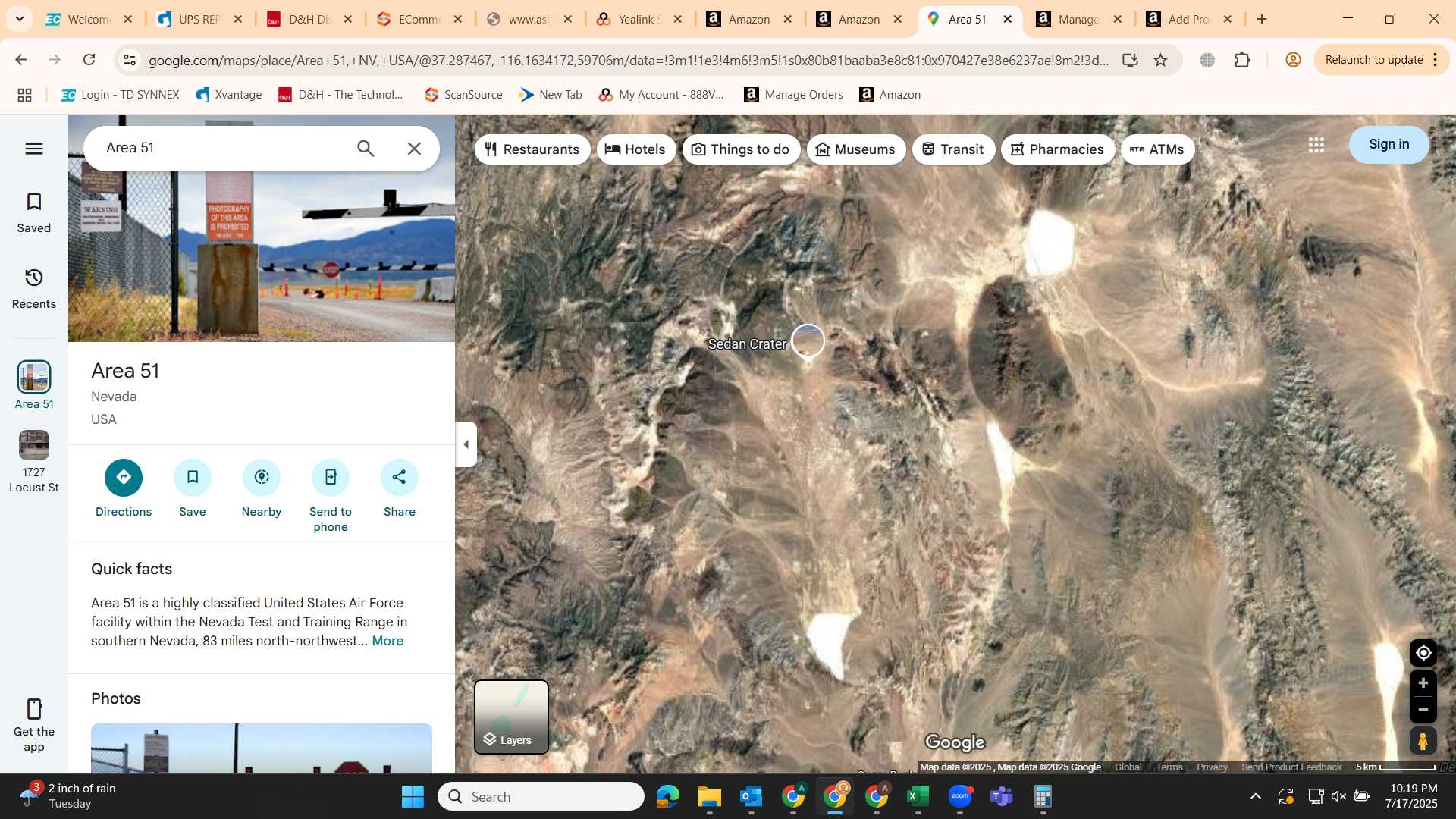Filter map by Pharmacies
Screen dimensions: 1456x819
pyautogui.click(x=1058, y=149)
